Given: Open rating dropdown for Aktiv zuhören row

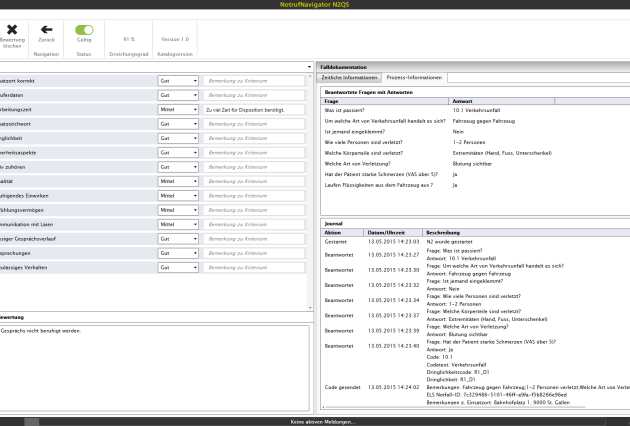Looking at the screenshot, I should (x=178, y=167).
